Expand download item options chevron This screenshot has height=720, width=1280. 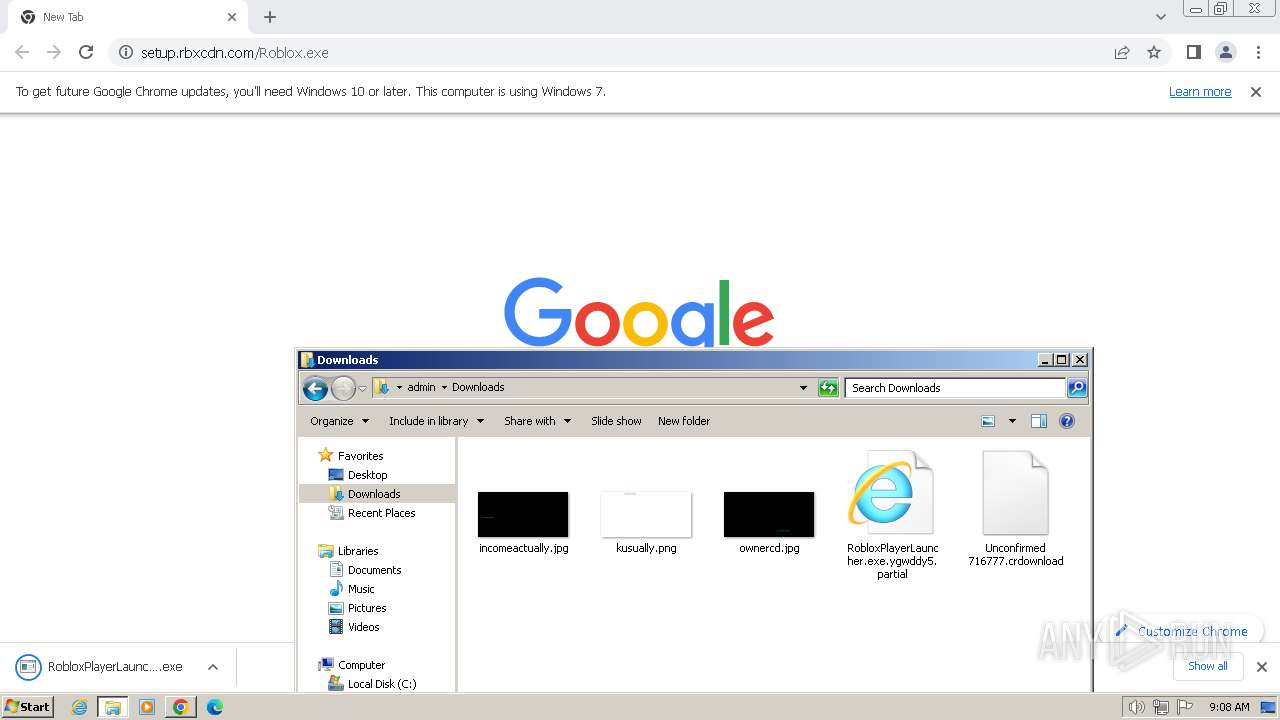tap(213, 667)
